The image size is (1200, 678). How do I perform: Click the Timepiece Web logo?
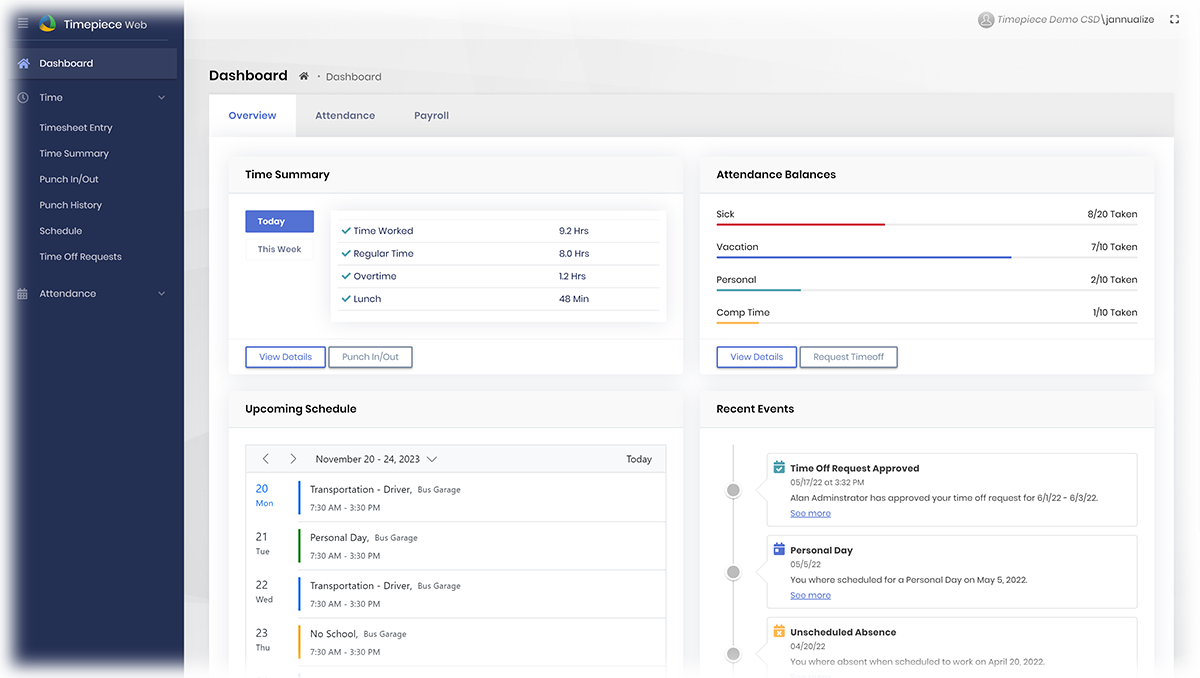(x=48, y=24)
